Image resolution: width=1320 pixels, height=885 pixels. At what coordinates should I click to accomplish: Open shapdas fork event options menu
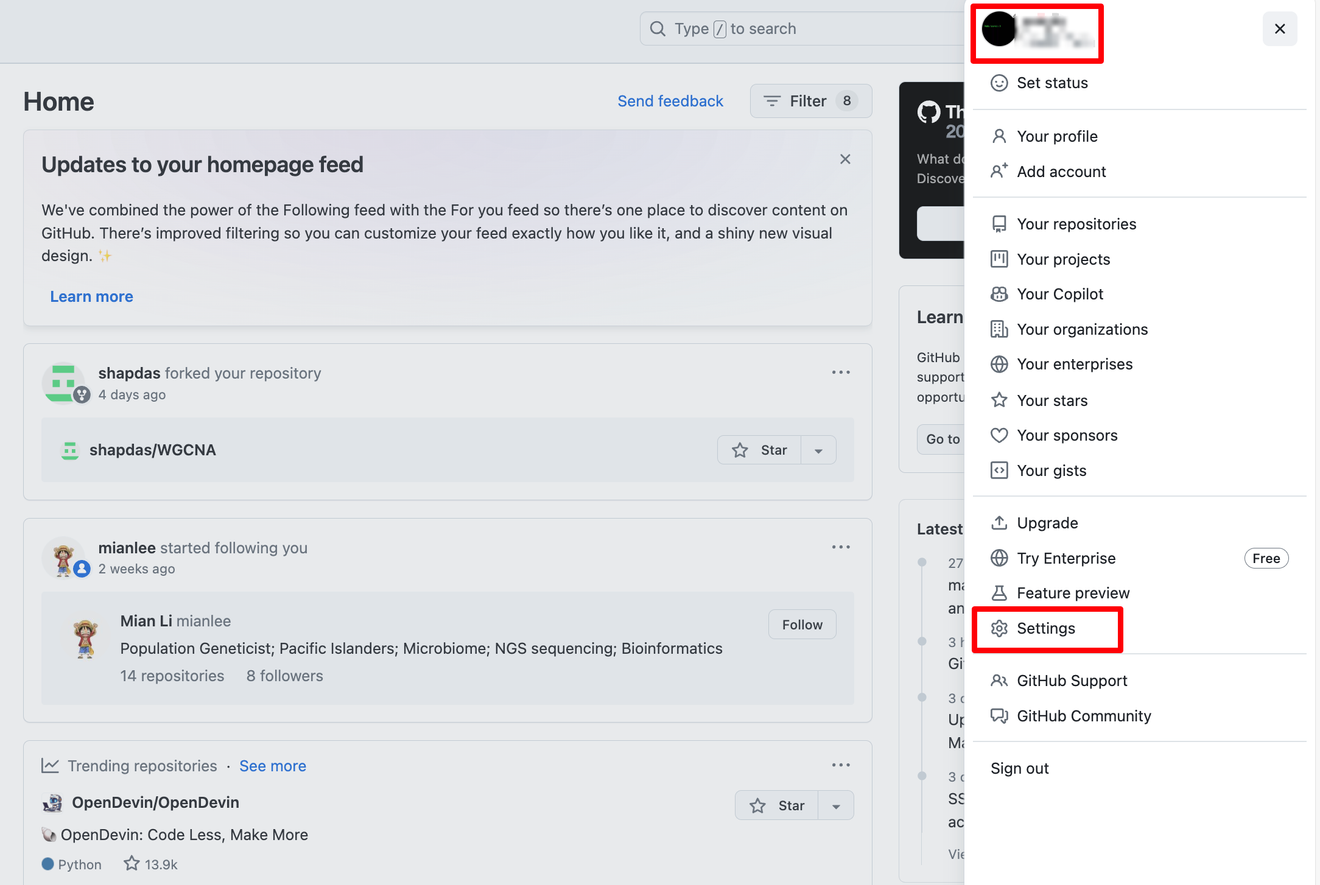(841, 372)
